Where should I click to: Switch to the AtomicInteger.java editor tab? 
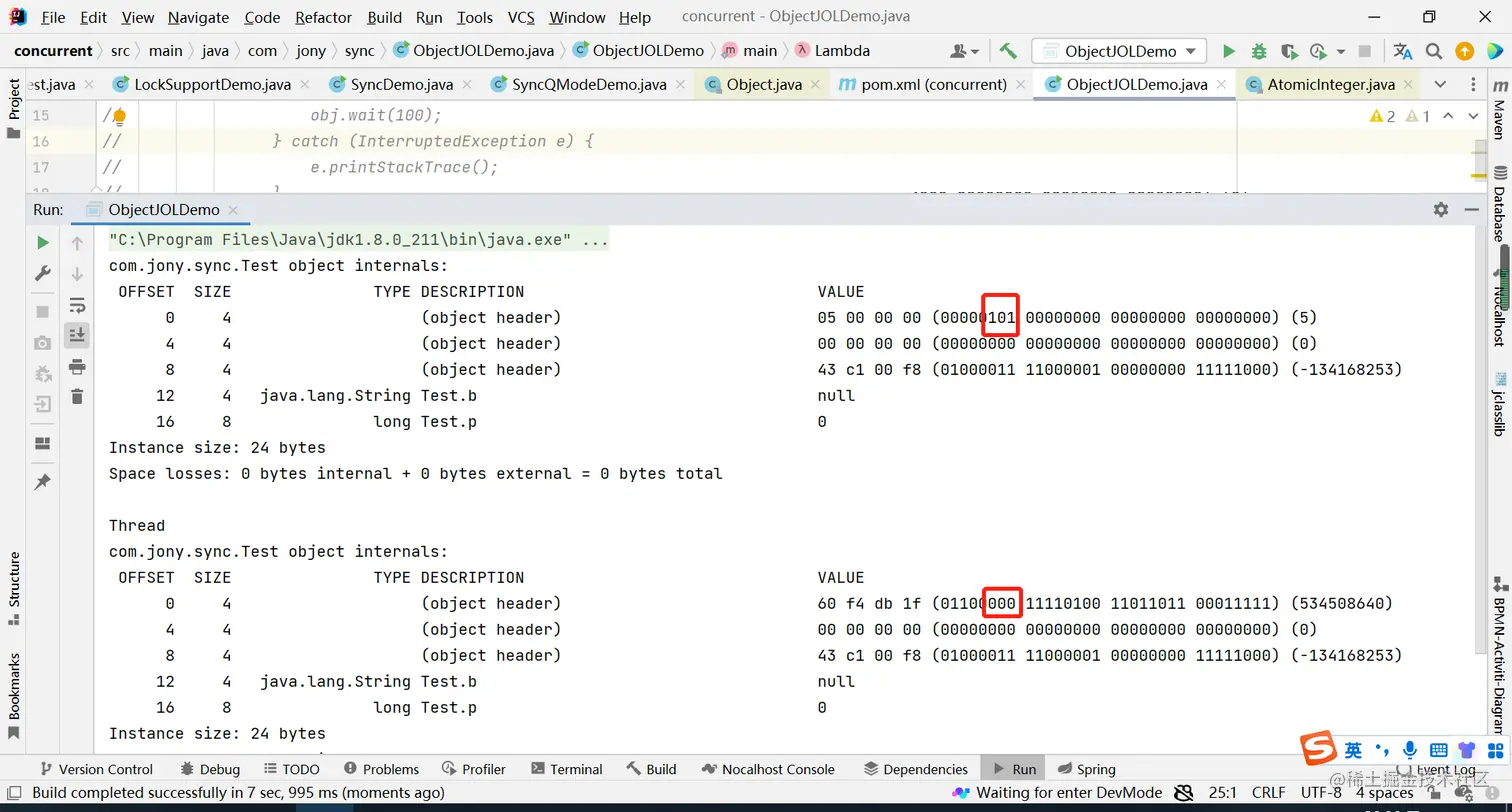tap(1331, 84)
